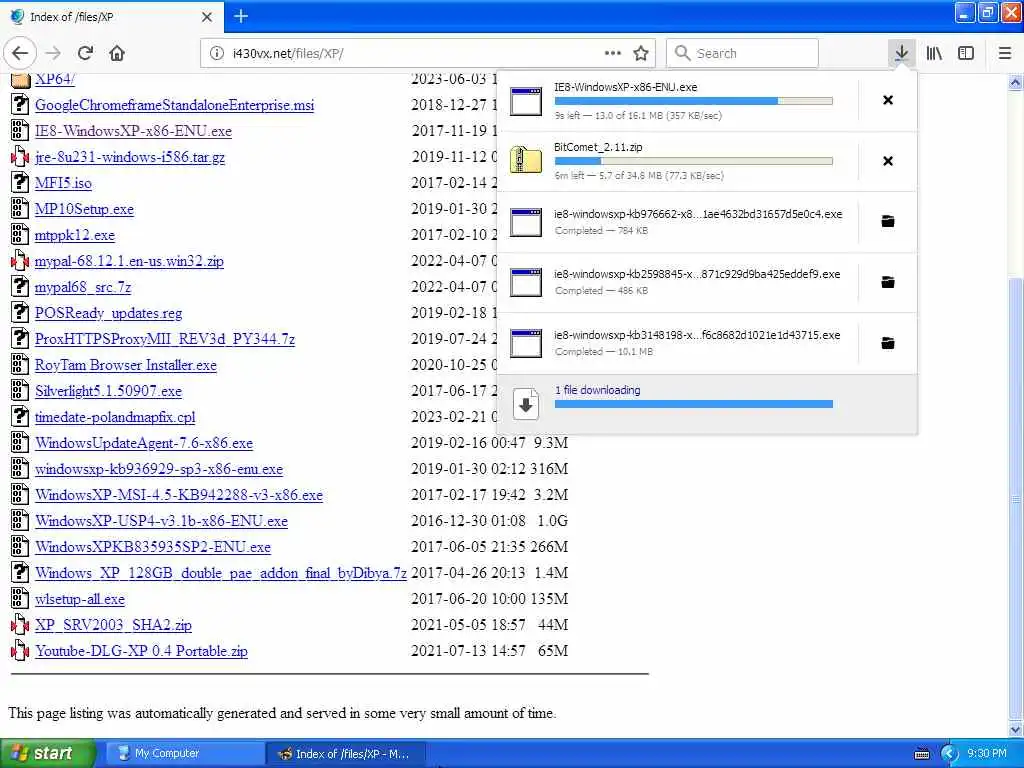
Task: Open the Library bookmarks and history icon
Action: coord(934,53)
